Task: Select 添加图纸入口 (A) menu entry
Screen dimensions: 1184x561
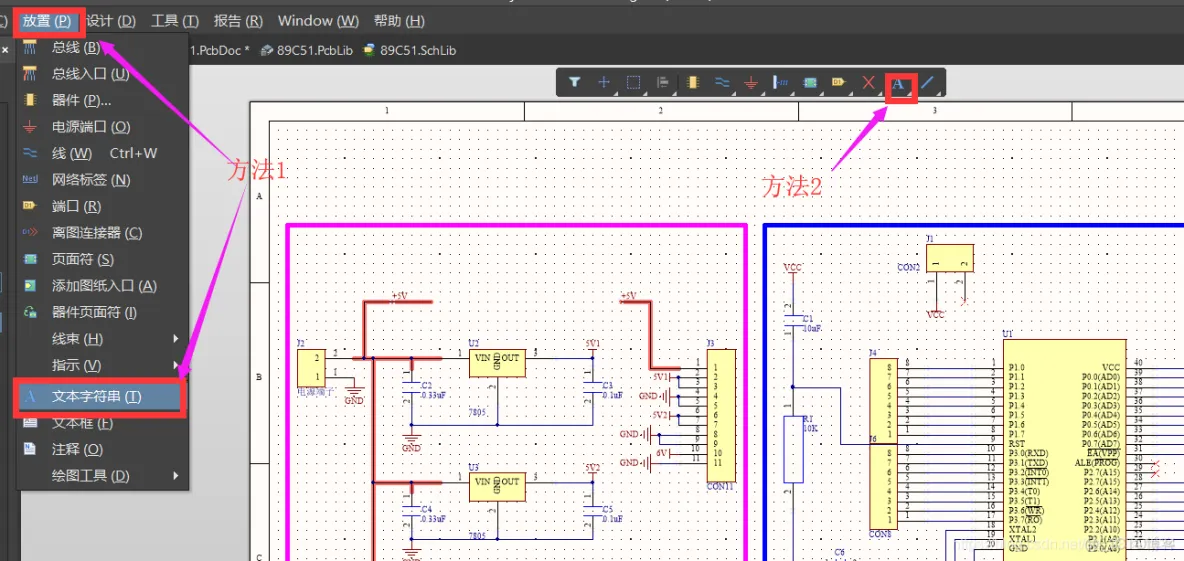Action: pyautogui.click(x=103, y=285)
